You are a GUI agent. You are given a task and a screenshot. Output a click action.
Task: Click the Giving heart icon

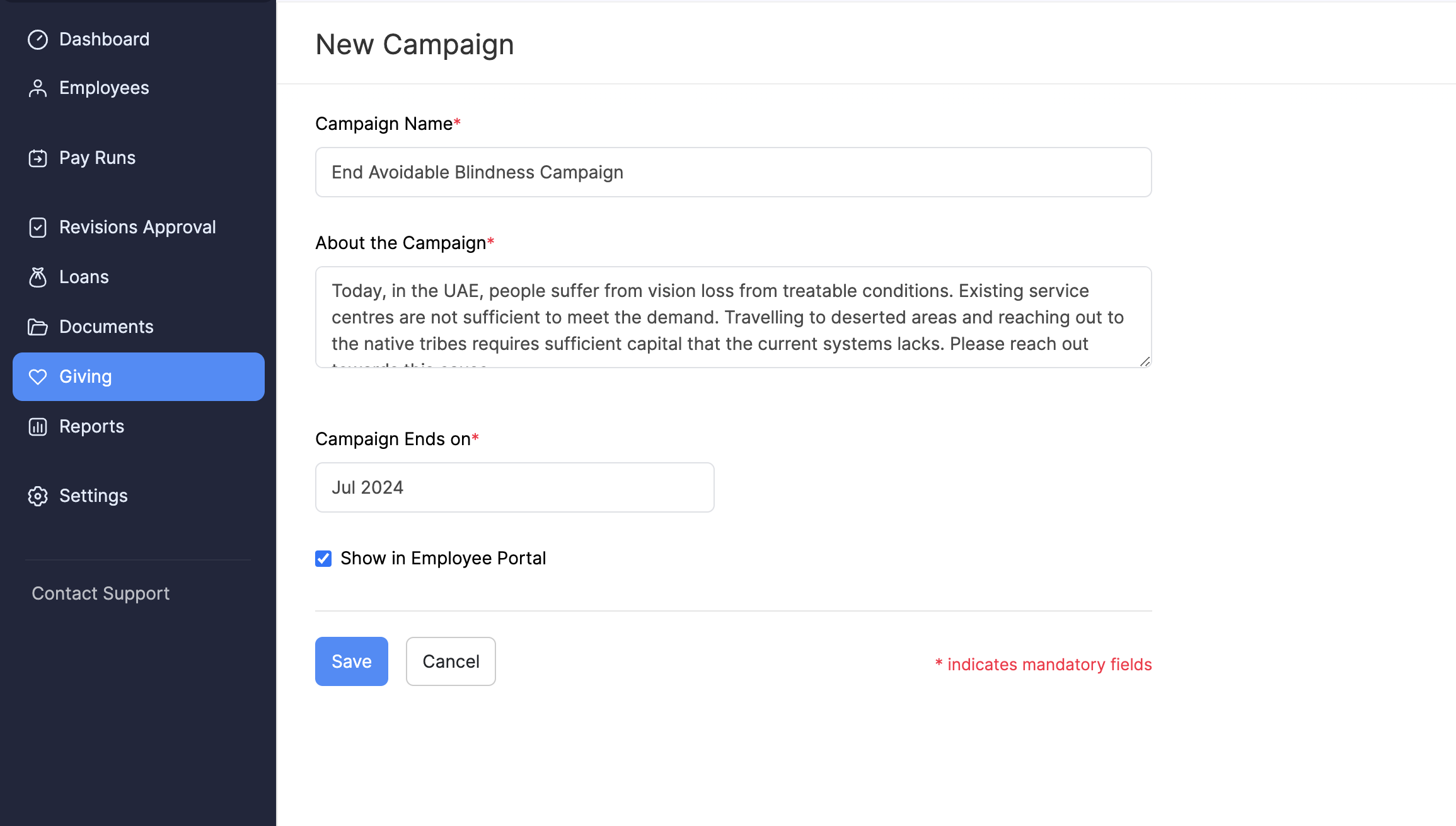(38, 377)
